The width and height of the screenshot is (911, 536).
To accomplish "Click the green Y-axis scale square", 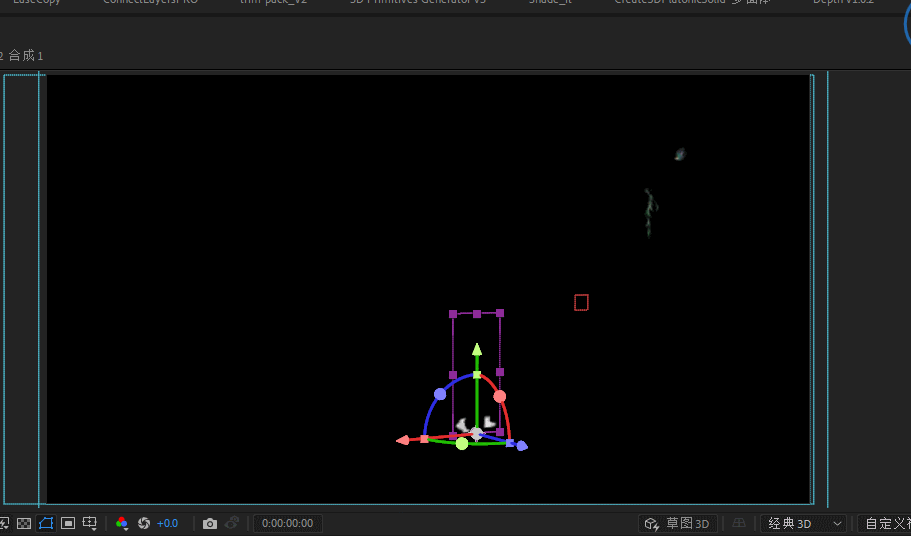I will [x=477, y=375].
